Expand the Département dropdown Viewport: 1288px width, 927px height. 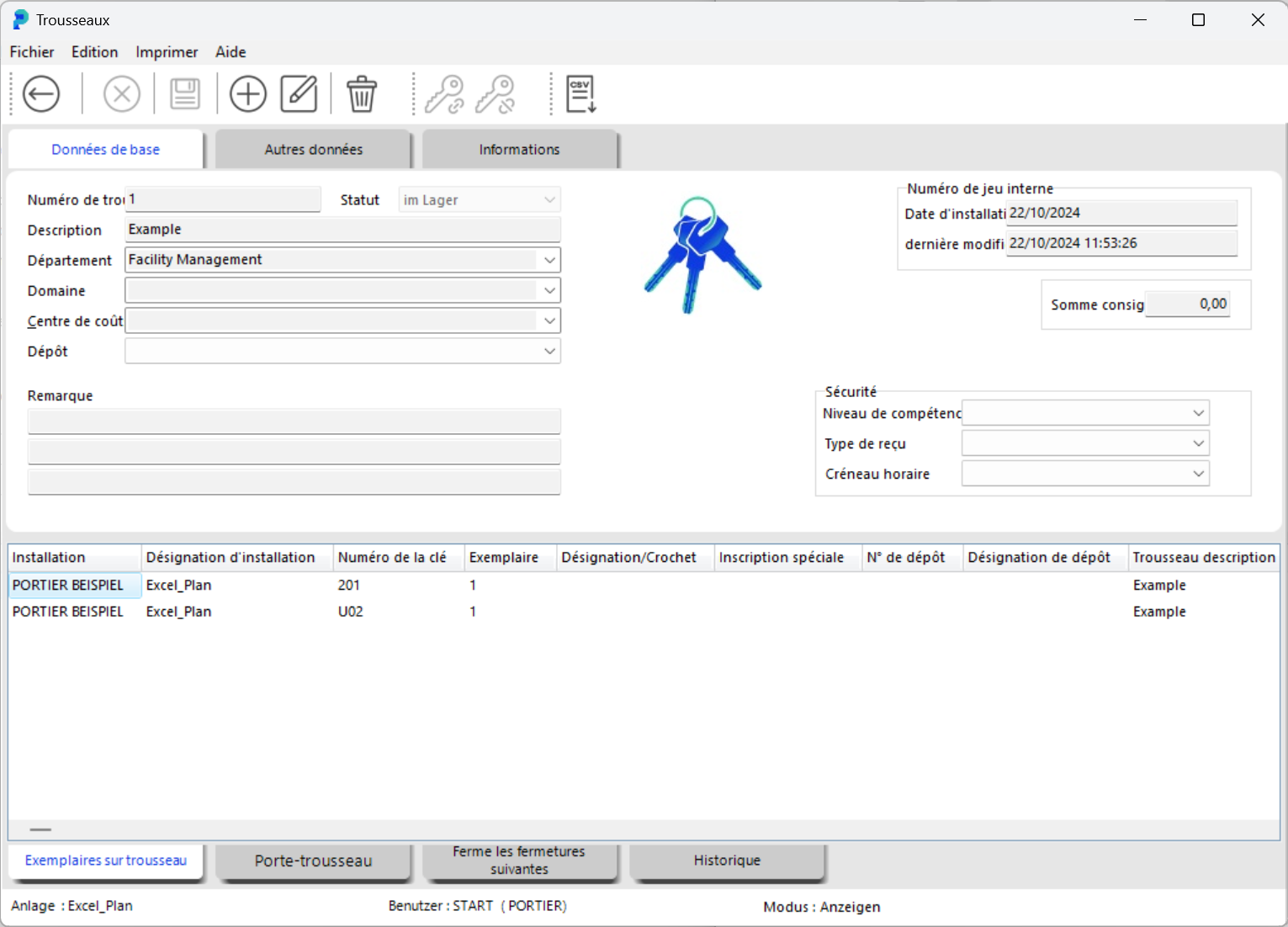549,260
